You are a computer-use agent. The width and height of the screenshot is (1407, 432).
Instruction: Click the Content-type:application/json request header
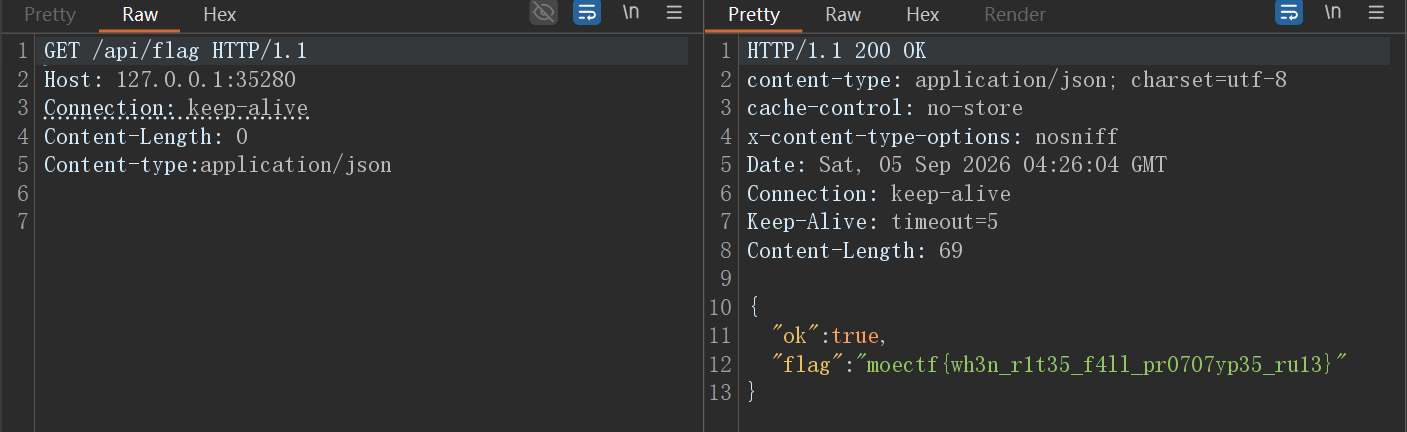[218, 165]
